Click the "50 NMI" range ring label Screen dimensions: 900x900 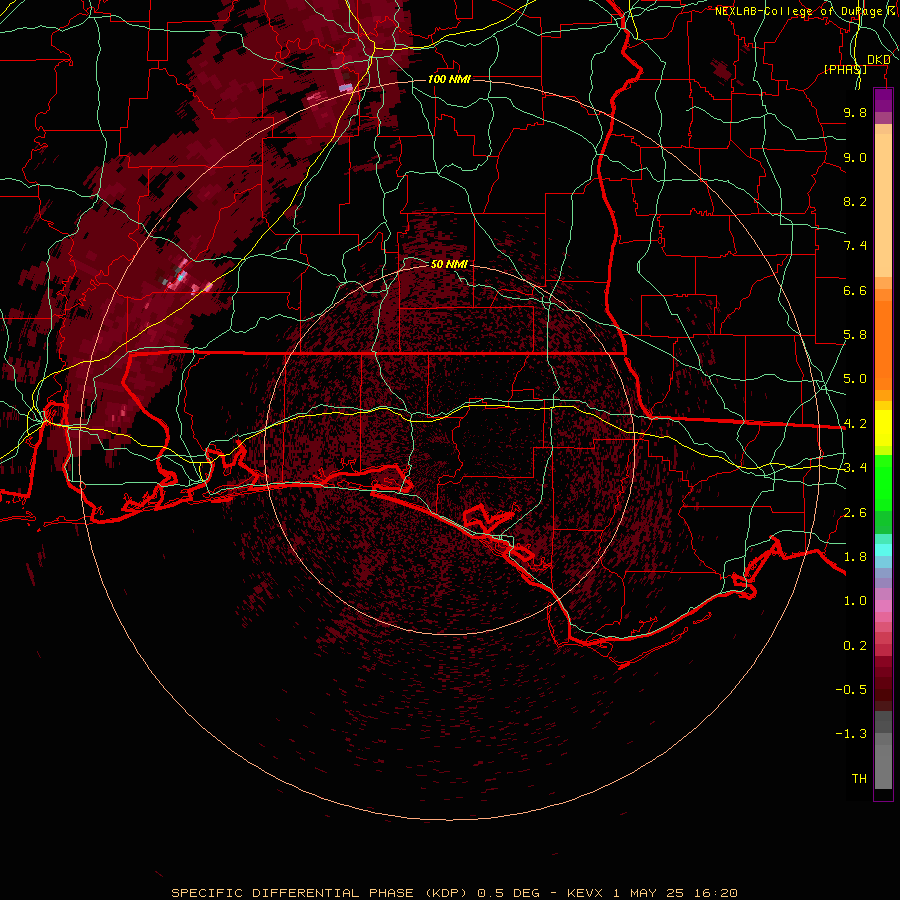(x=449, y=264)
